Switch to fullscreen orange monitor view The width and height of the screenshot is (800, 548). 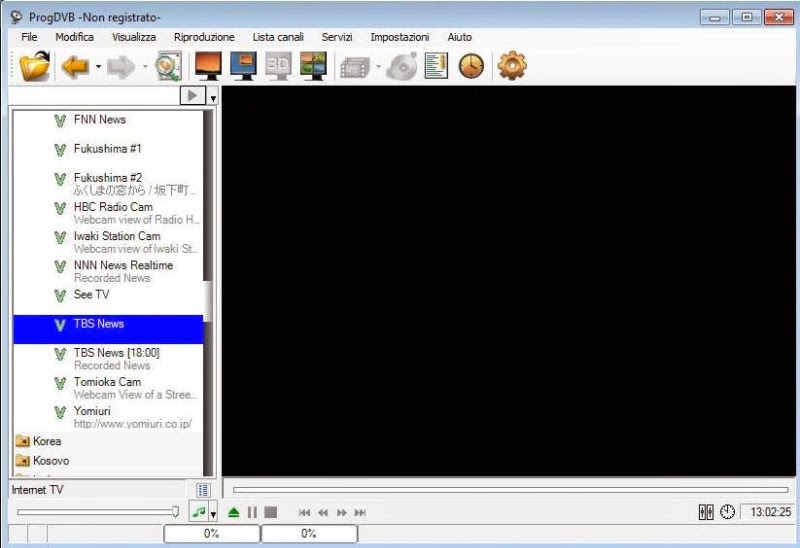click(x=208, y=66)
